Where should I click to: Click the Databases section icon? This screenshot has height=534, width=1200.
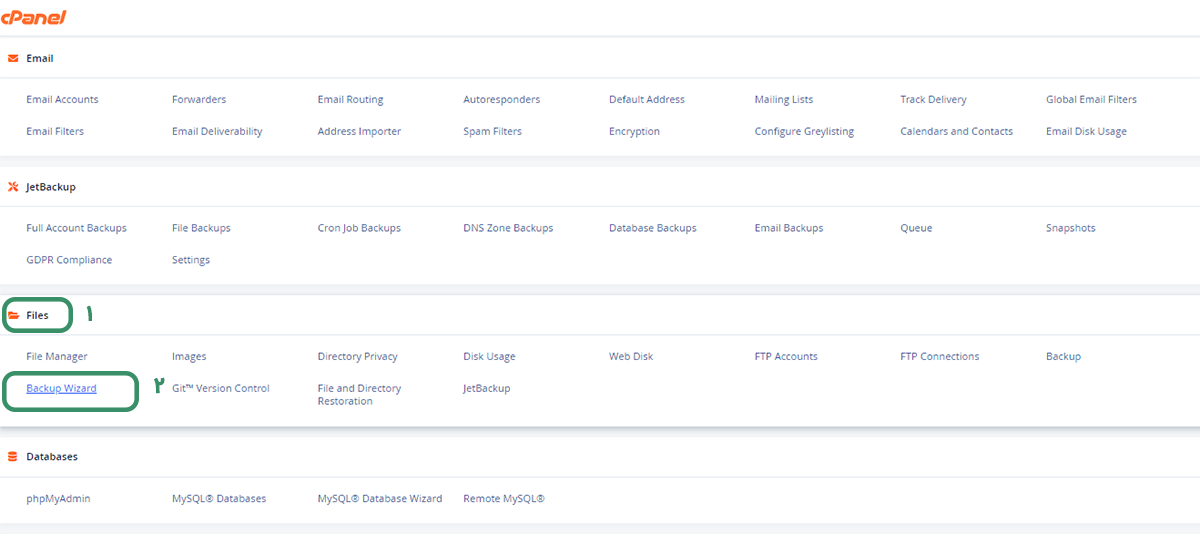13,456
